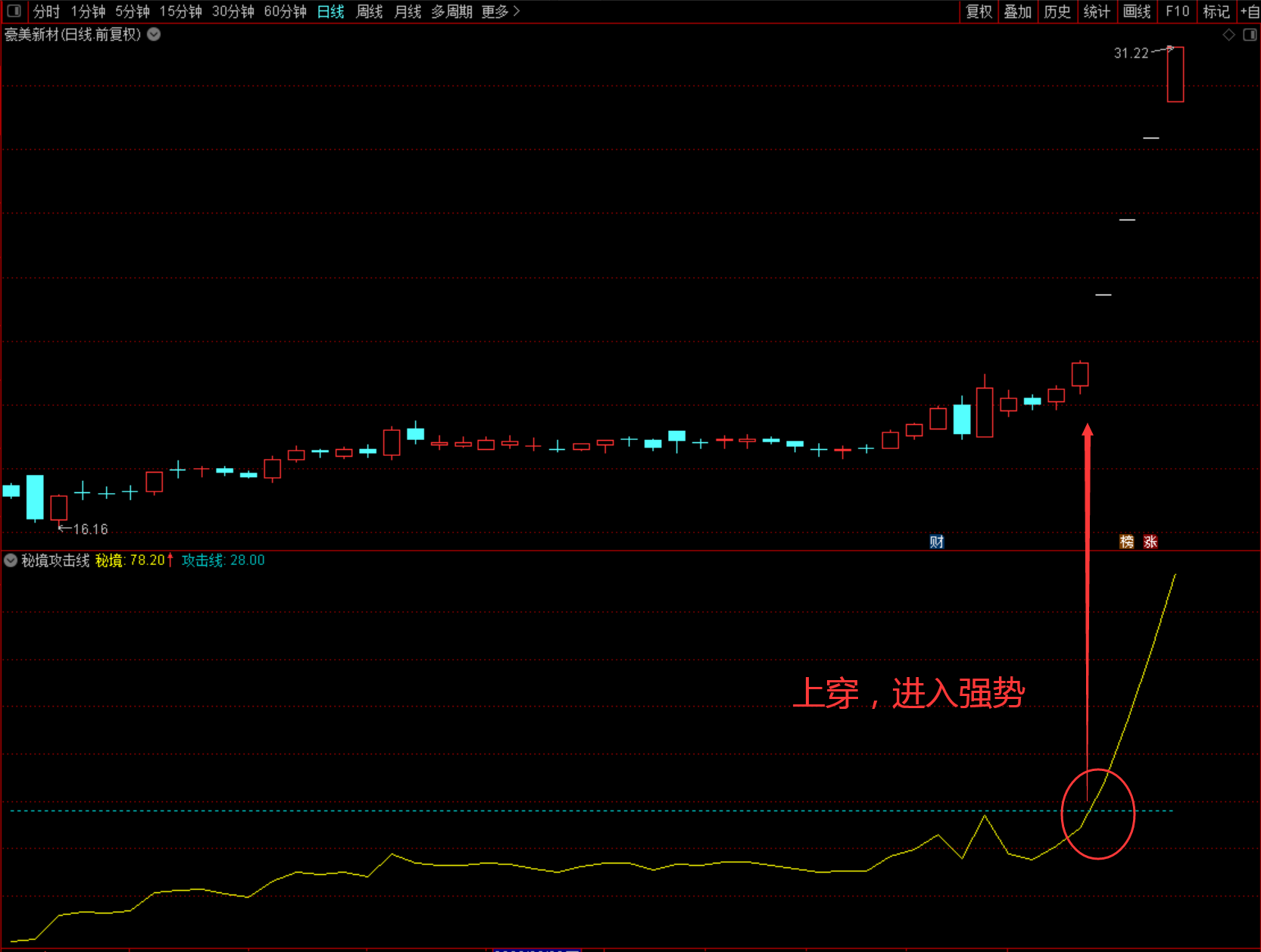The image size is (1261, 952).
Task: Switch to the 5分钟 period
Action: [x=133, y=11]
